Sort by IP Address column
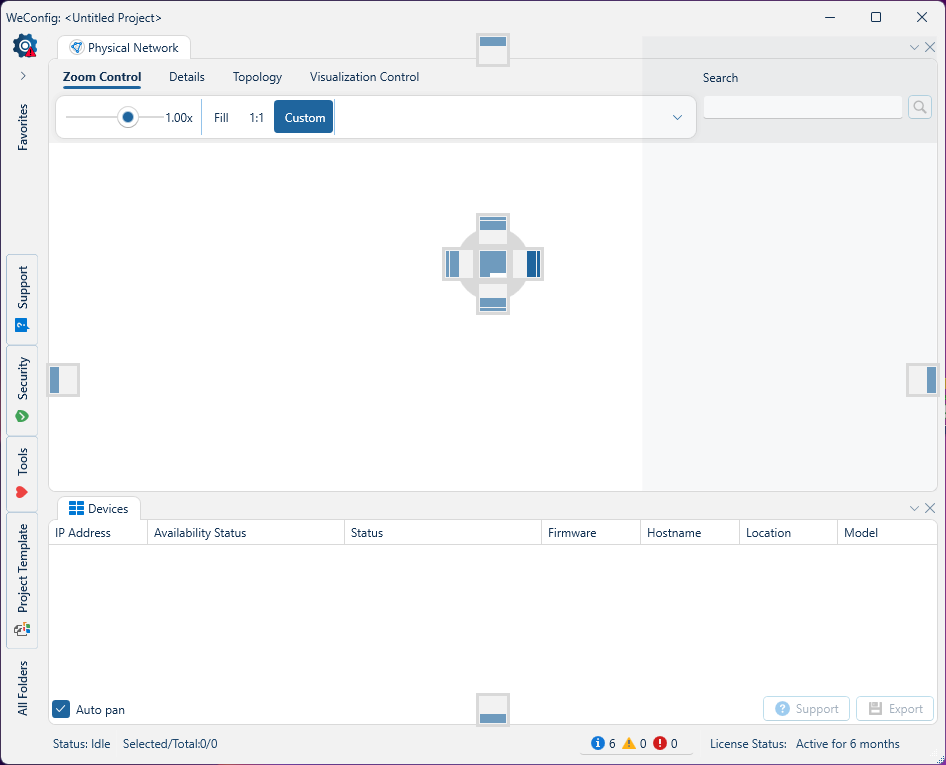 point(98,533)
